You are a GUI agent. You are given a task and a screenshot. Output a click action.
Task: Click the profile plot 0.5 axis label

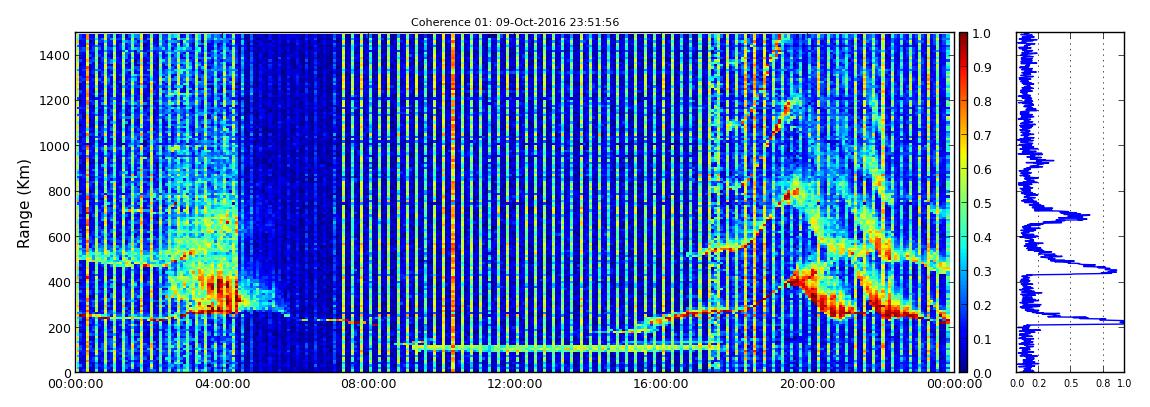(1070, 384)
